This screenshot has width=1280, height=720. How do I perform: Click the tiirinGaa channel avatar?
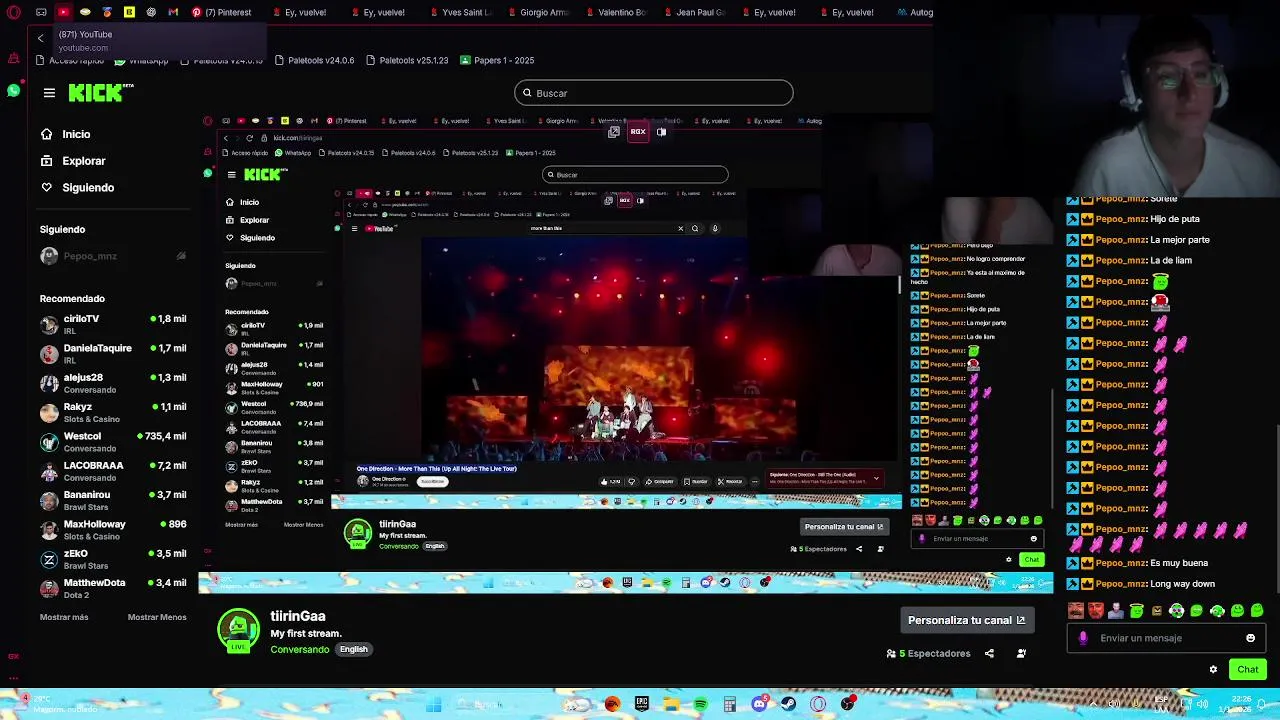(x=238, y=630)
